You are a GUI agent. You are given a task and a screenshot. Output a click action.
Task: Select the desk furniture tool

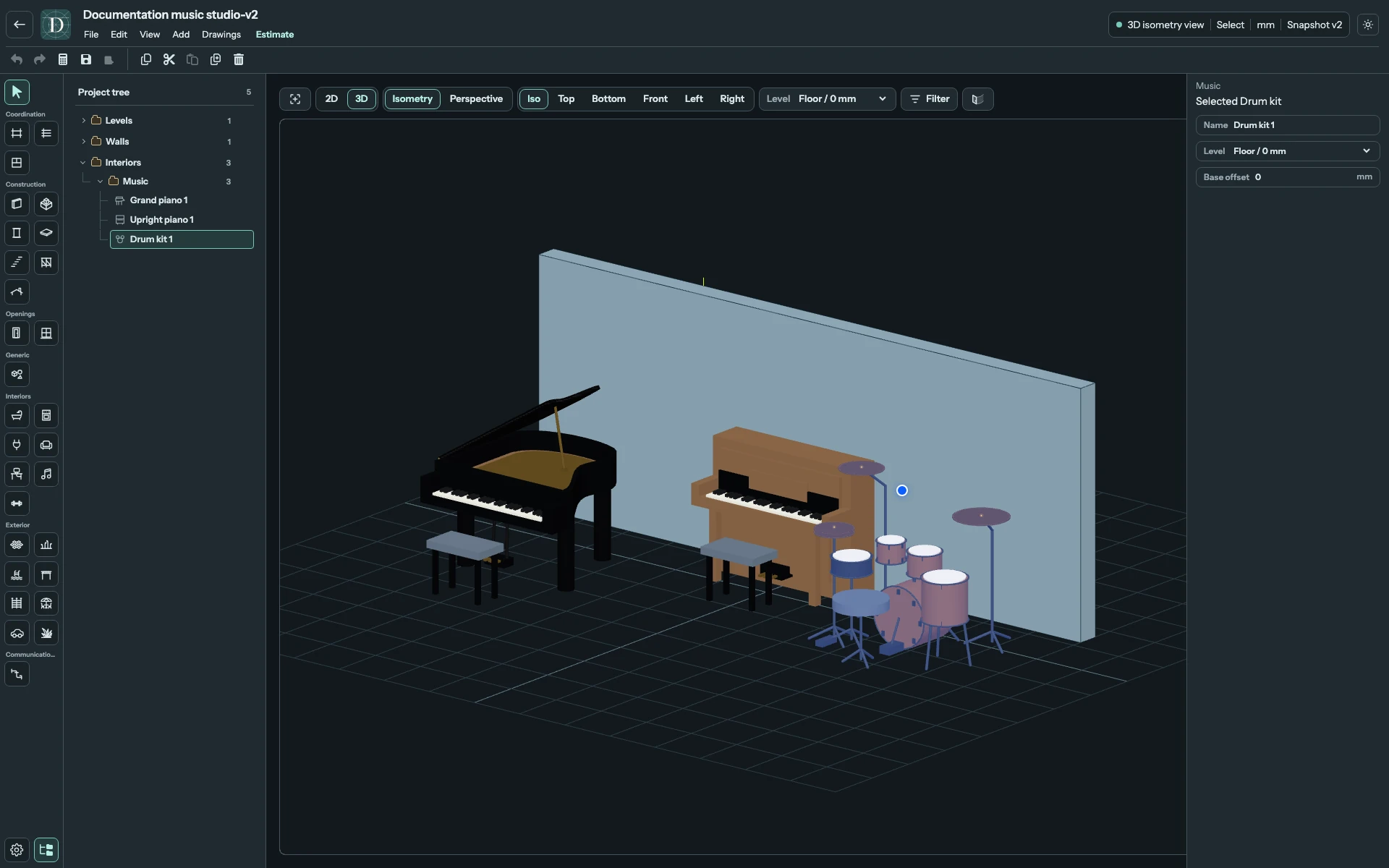pos(17,475)
